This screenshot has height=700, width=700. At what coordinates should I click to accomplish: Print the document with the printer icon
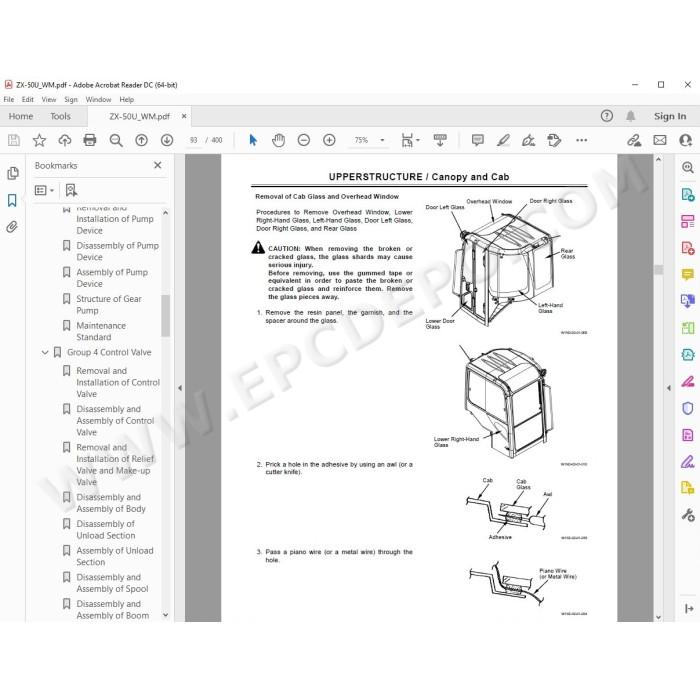(x=90, y=140)
